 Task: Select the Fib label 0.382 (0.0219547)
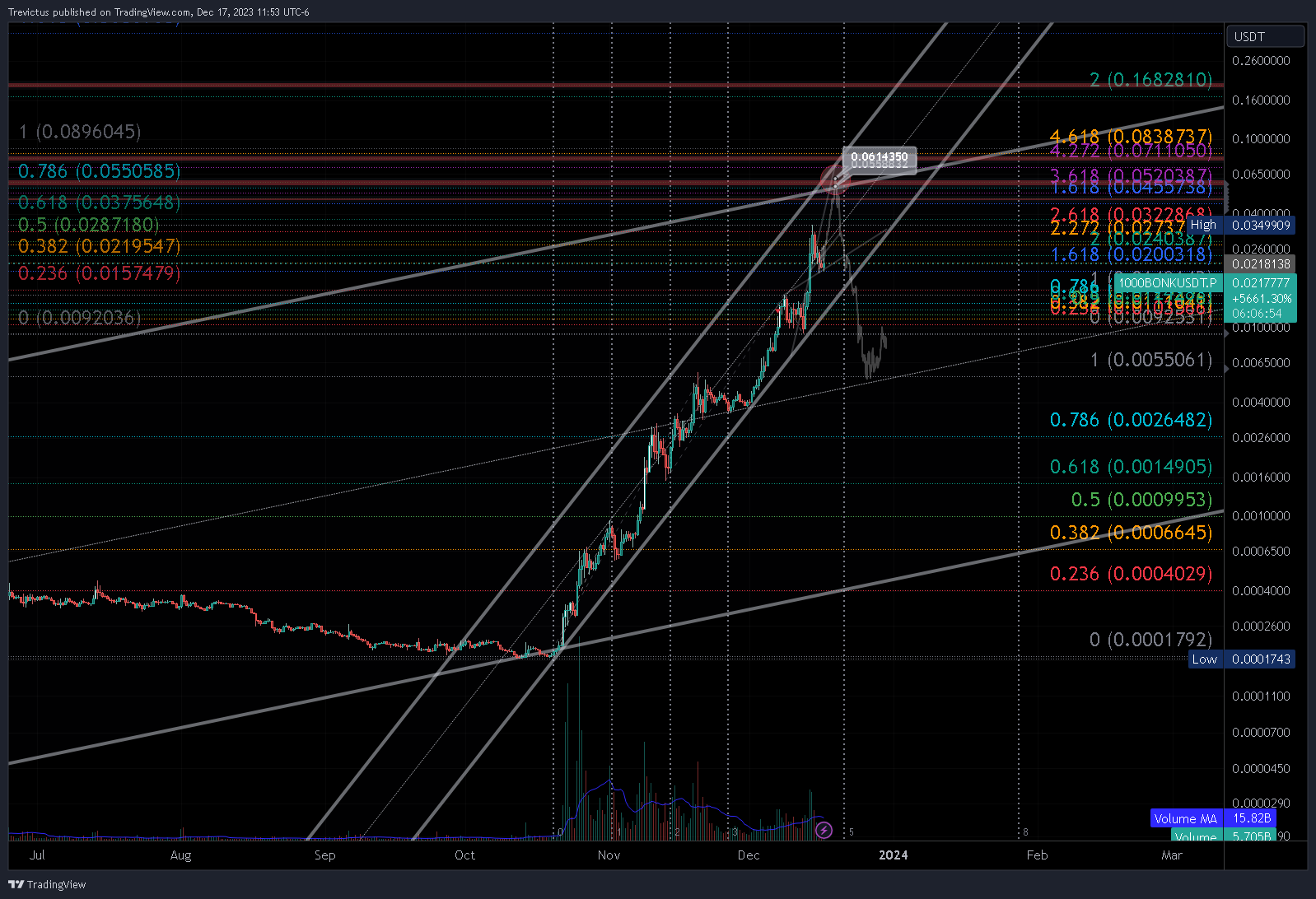pyautogui.click(x=99, y=246)
